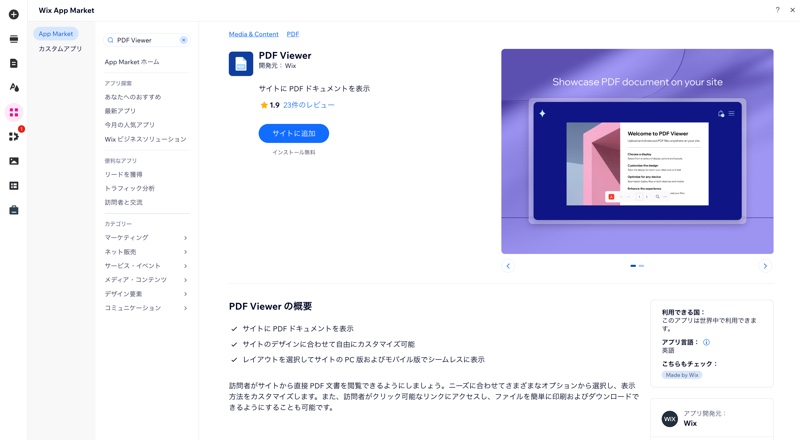Click the Add Elements plus icon
800x440 pixels.
pyautogui.click(x=14, y=14)
